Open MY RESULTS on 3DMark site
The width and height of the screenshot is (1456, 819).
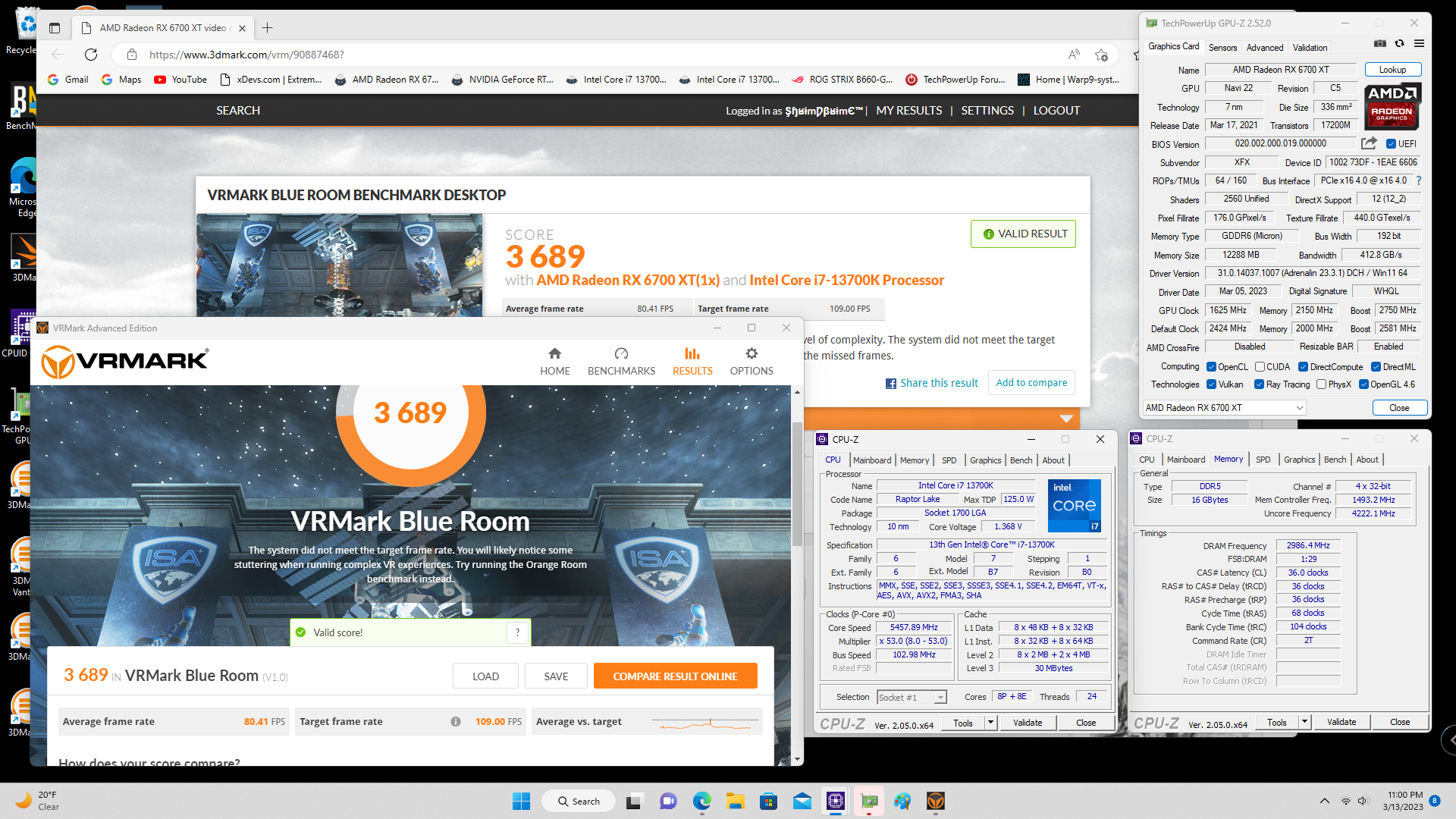click(x=908, y=111)
